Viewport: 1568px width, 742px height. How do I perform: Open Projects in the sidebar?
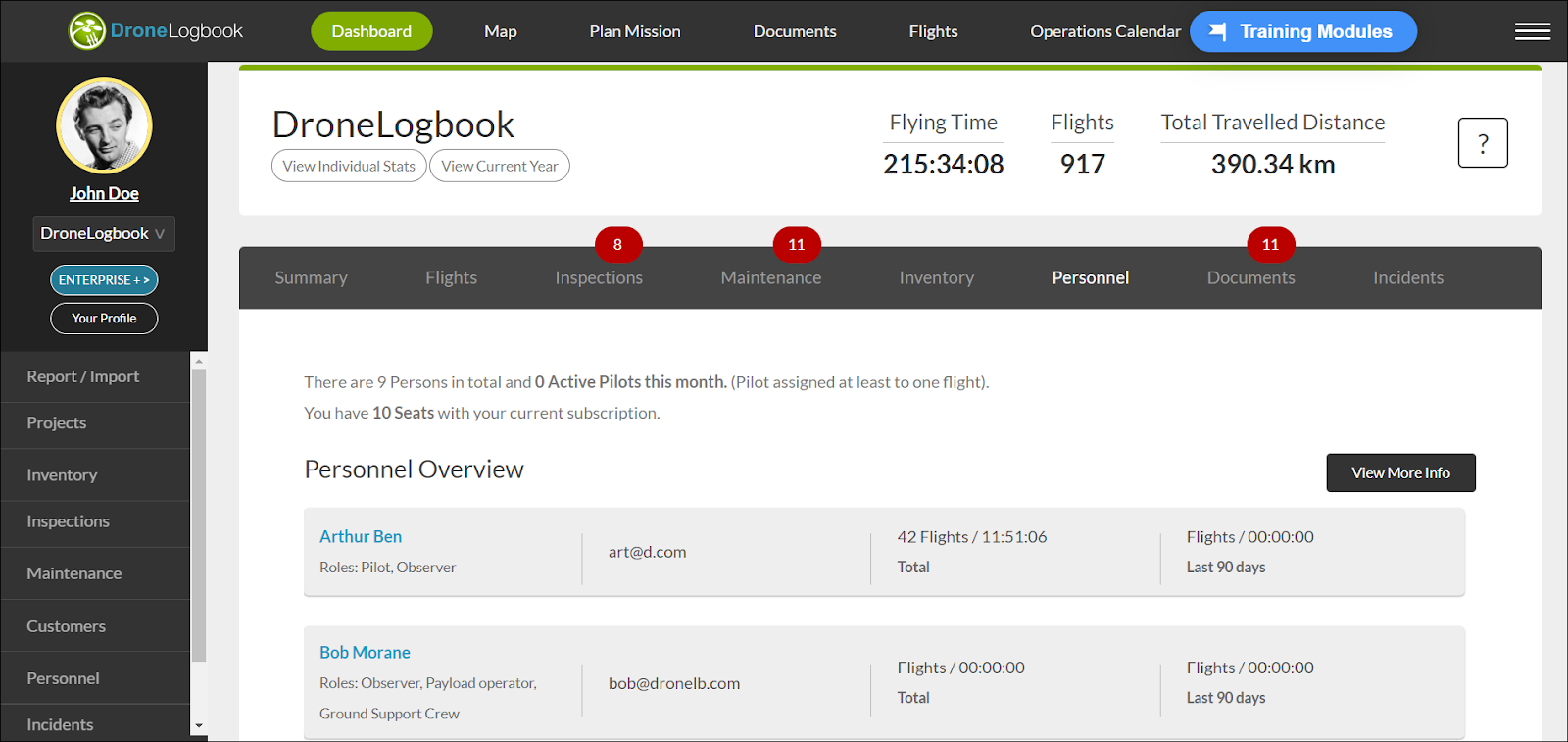(x=95, y=423)
